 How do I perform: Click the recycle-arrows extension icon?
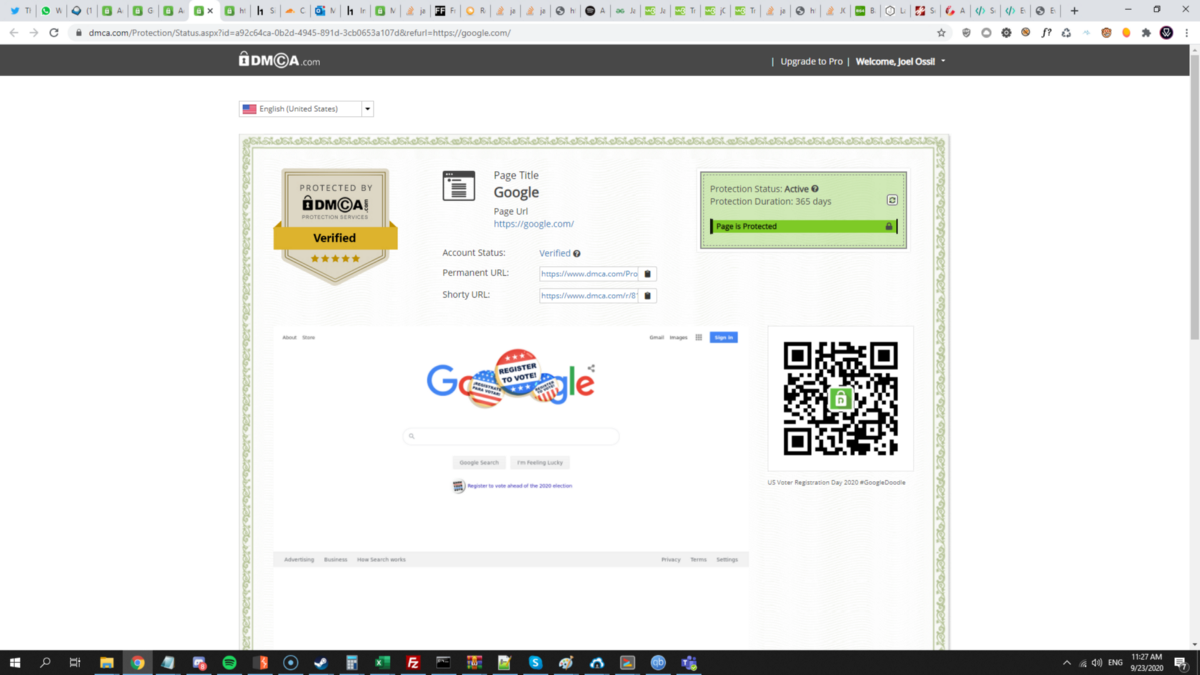click(x=1066, y=33)
